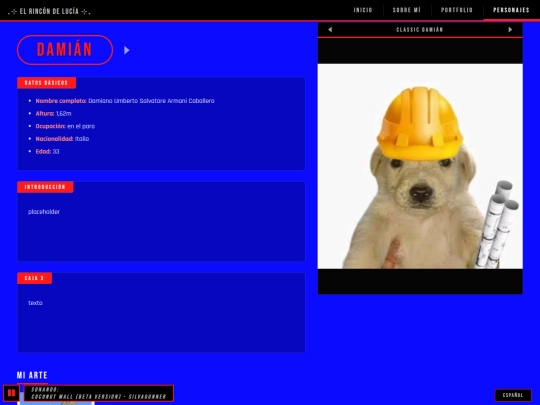Navigate to Portfolio
The height and width of the screenshot is (405, 540).
pyautogui.click(x=457, y=10)
